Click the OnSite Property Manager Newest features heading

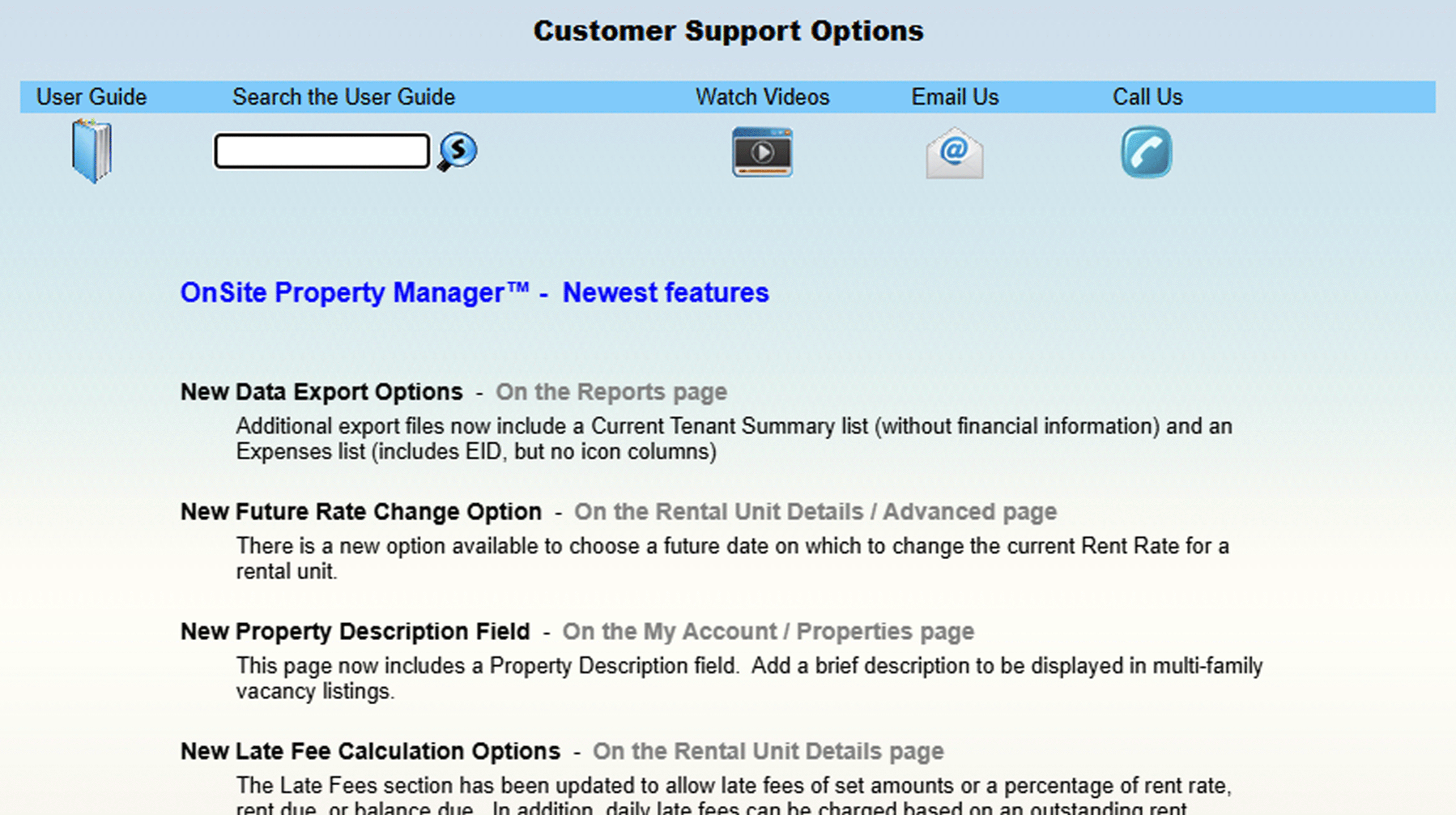tap(474, 292)
